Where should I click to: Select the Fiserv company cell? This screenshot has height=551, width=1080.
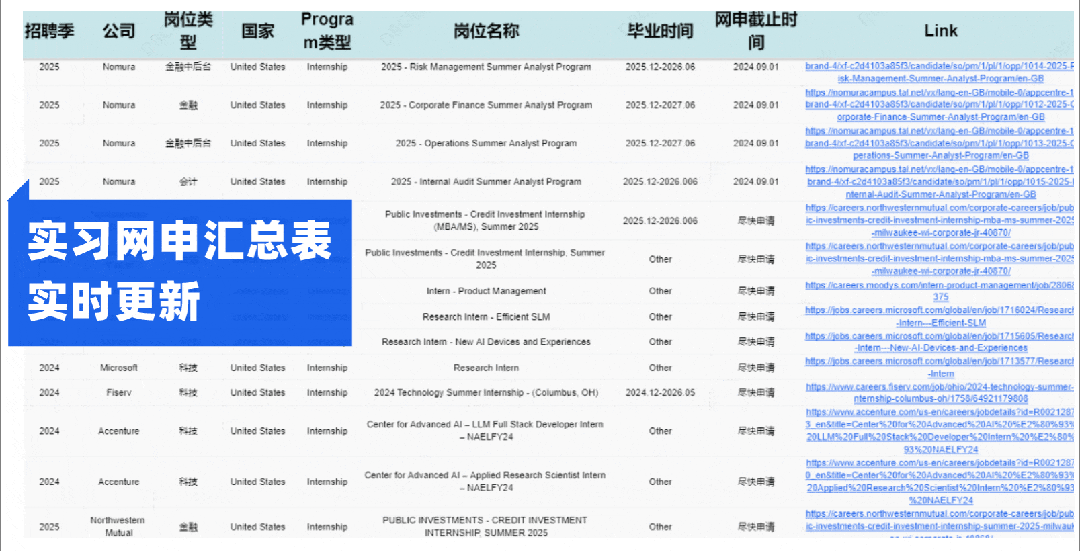coord(118,393)
